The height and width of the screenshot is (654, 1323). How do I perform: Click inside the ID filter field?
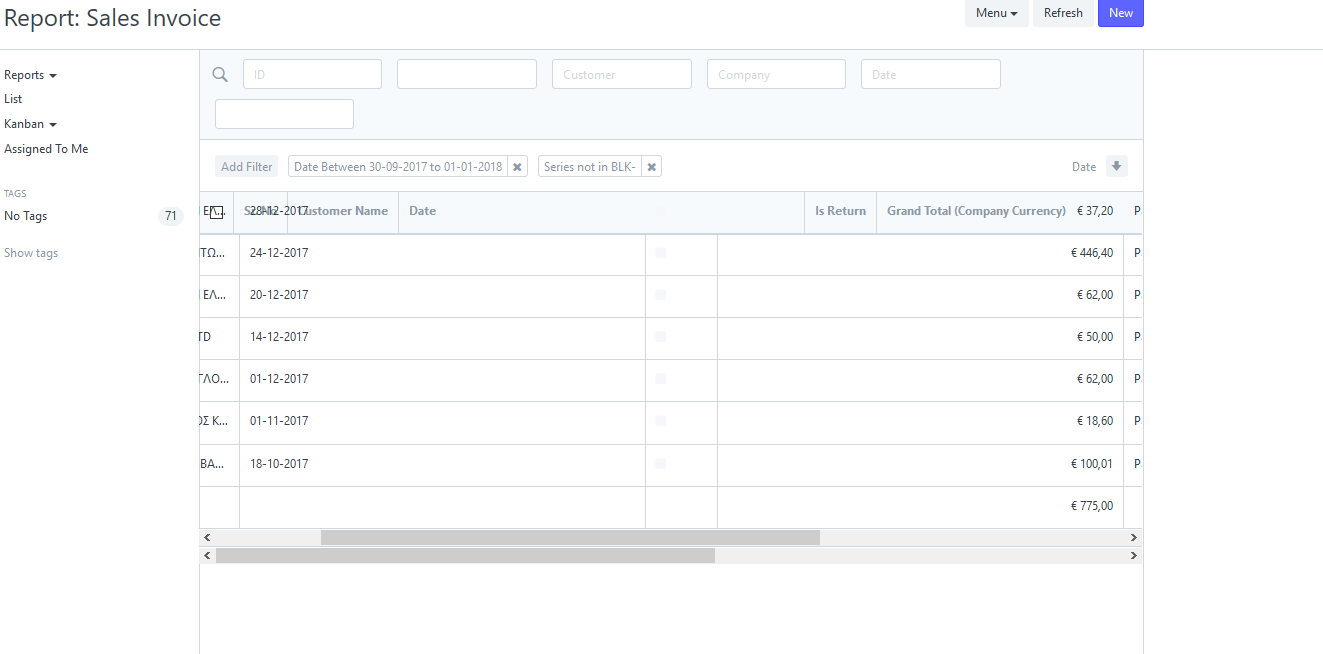(312, 73)
